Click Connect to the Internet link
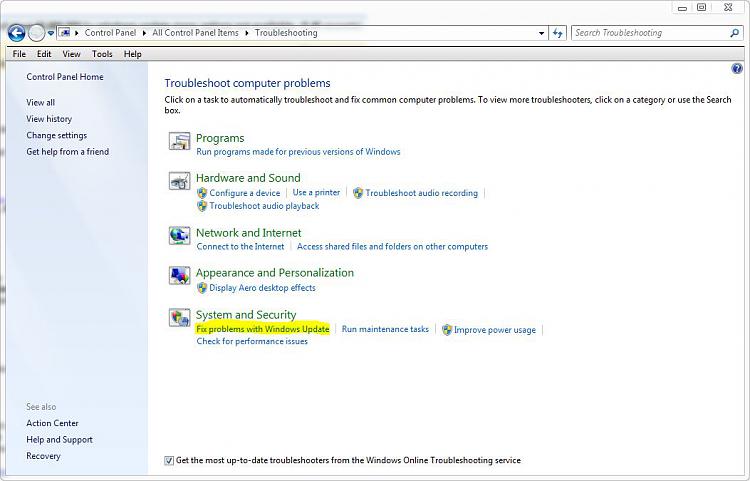The width and height of the screenshot is (750, 481). pyautogui.click(x=240, y=246)
